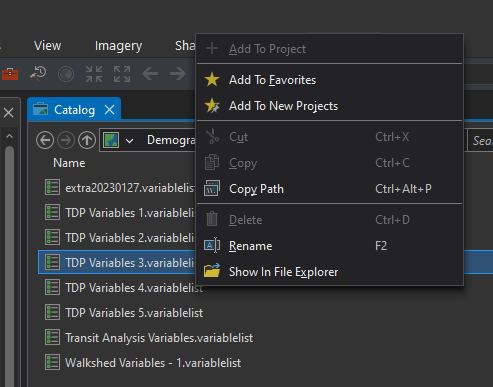Click the Cut menu entry
The image size is (493, 387).
(329, 137)
